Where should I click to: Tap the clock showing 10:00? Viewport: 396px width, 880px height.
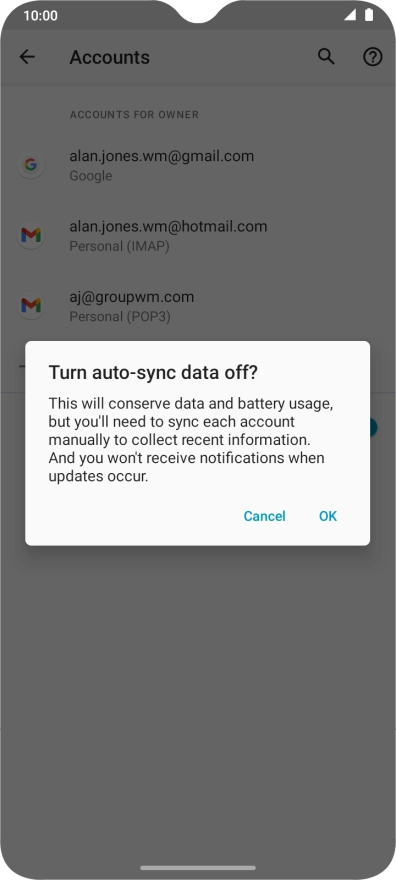tap(40, 15)
